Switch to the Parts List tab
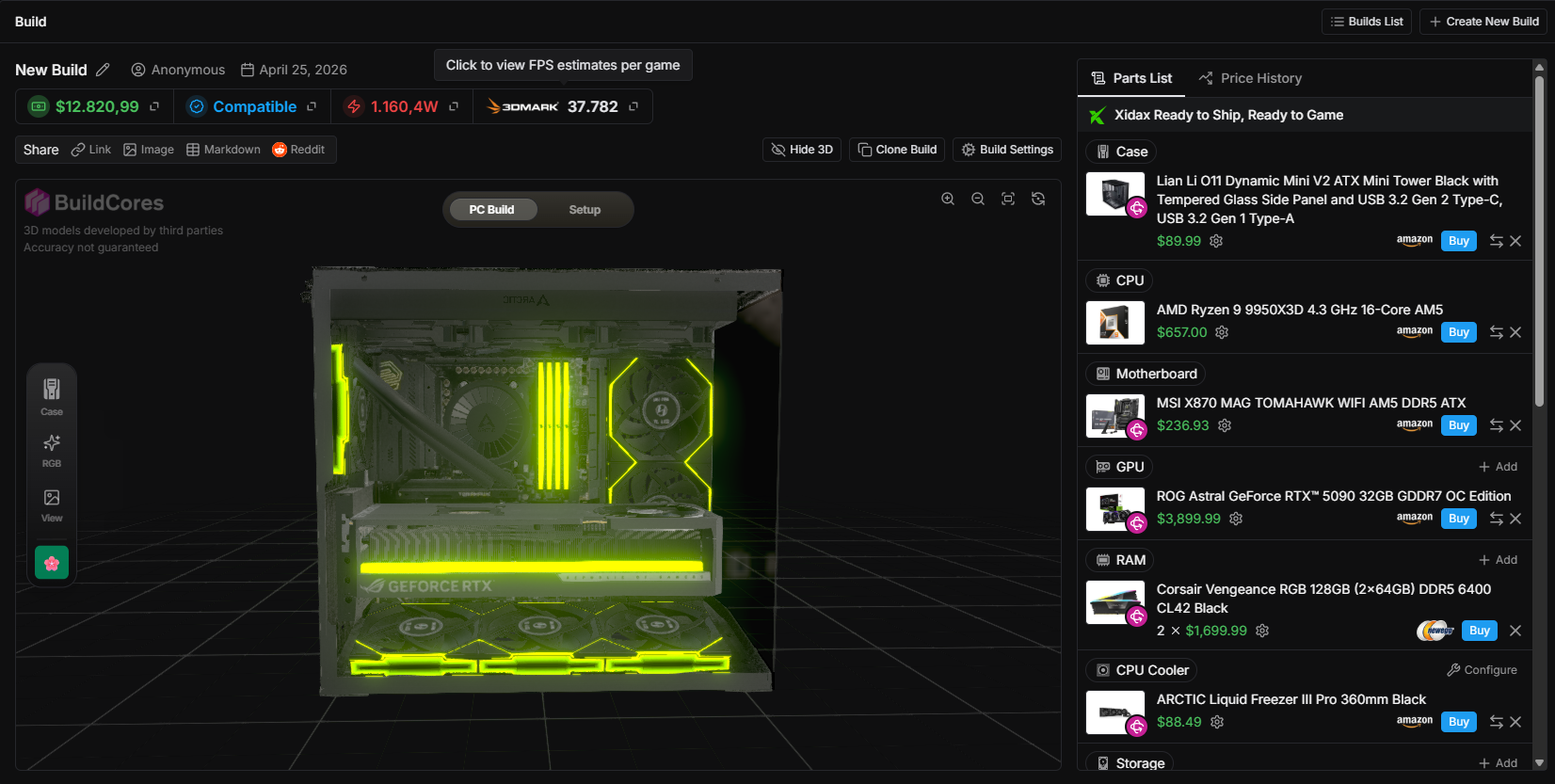The image size is (1555, 784). (1132, 78)
